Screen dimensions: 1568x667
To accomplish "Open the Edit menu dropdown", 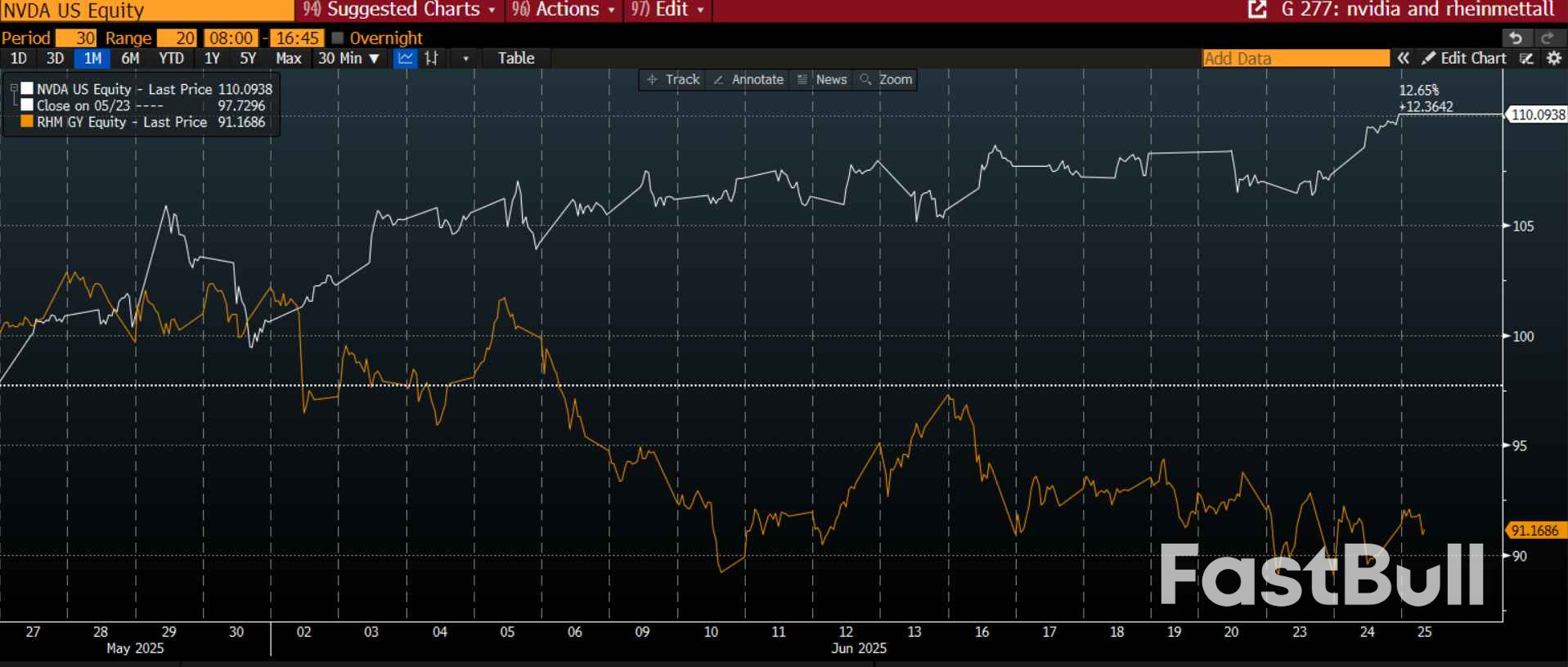I will [x=667, y=10].
